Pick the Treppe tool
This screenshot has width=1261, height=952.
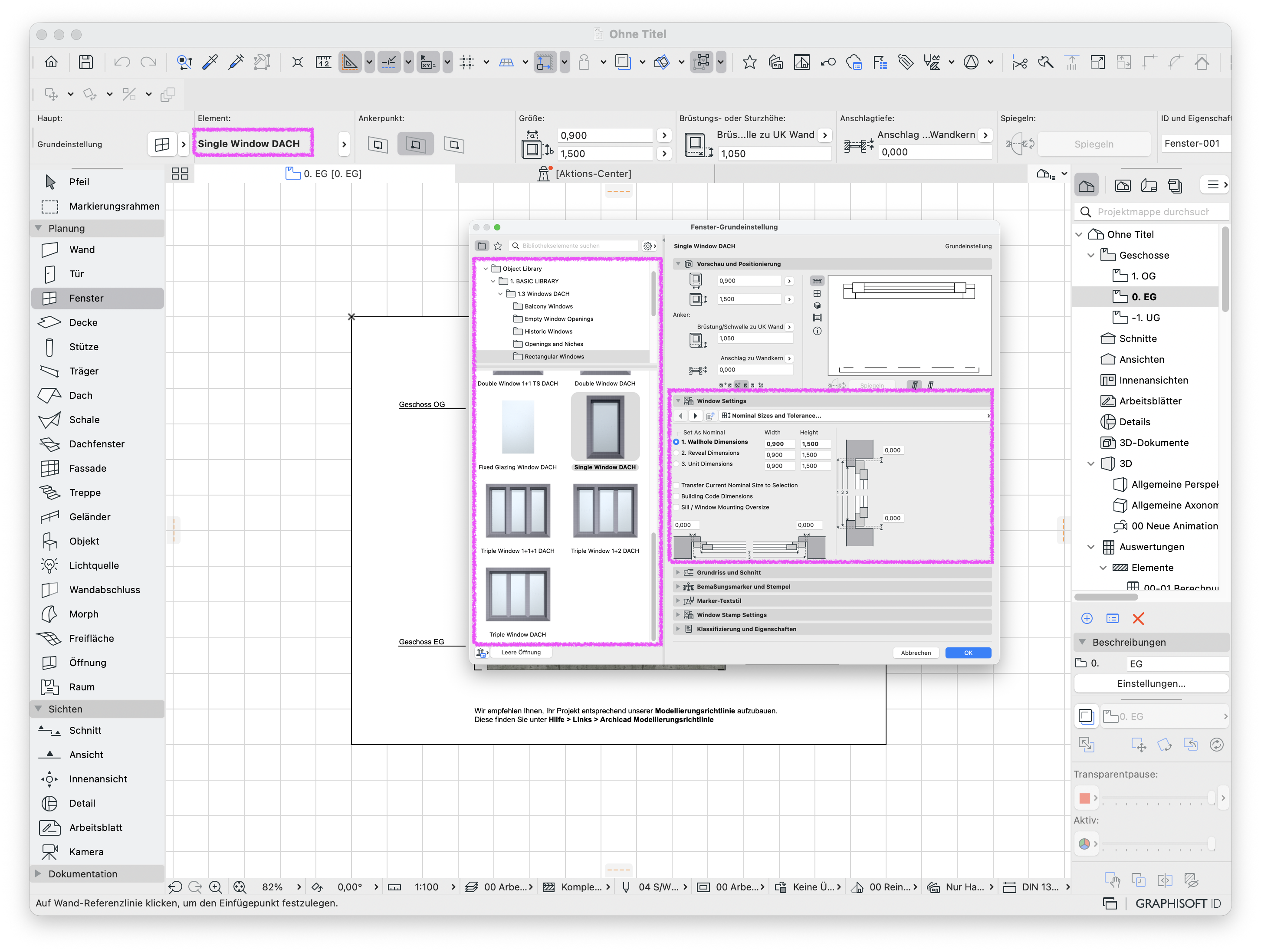click(x=98, y=492)
